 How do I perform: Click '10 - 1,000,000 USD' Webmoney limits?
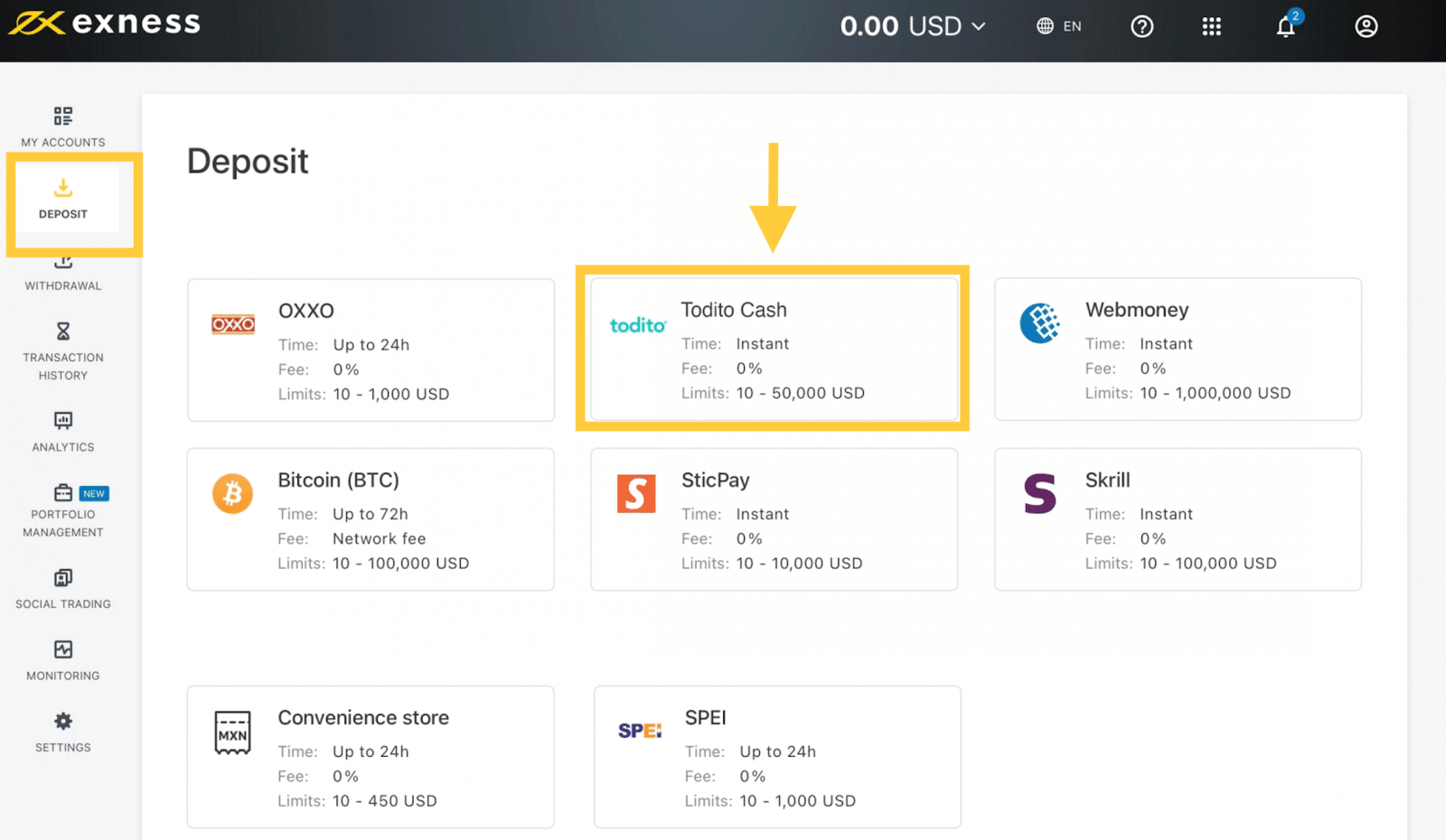coord(1216,393)
